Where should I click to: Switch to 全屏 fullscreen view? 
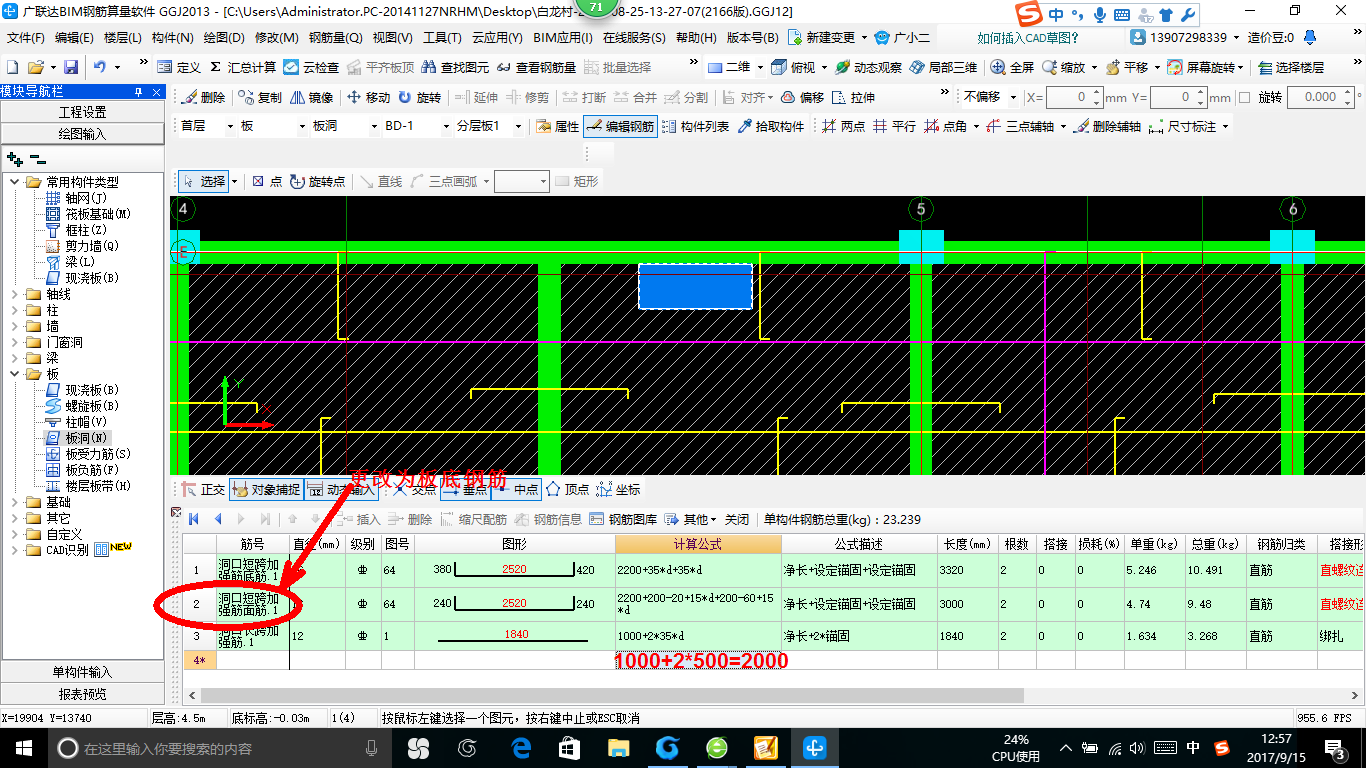click(1012, 67)
